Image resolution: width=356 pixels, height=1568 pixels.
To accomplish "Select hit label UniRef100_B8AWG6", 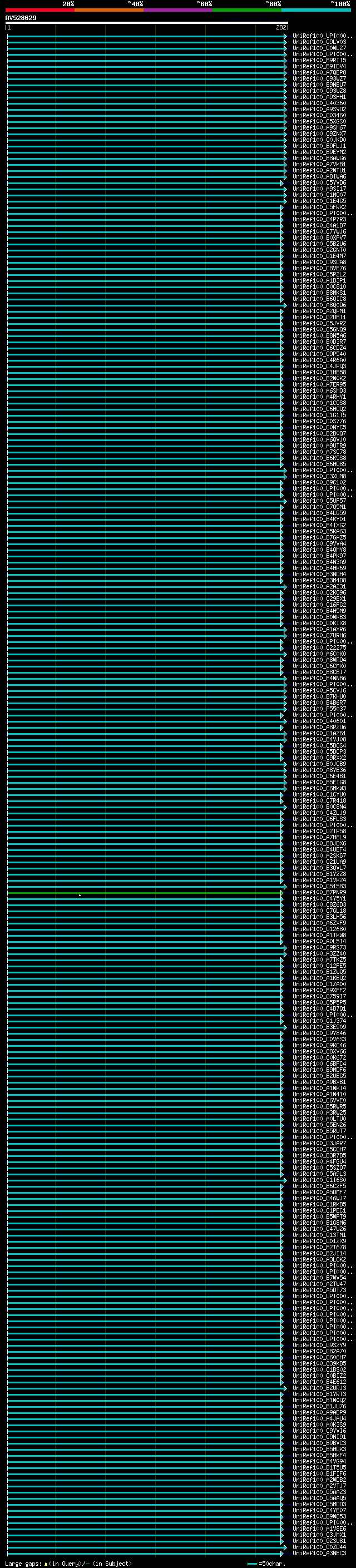I will pyautogui.click(x=319, y=159).
